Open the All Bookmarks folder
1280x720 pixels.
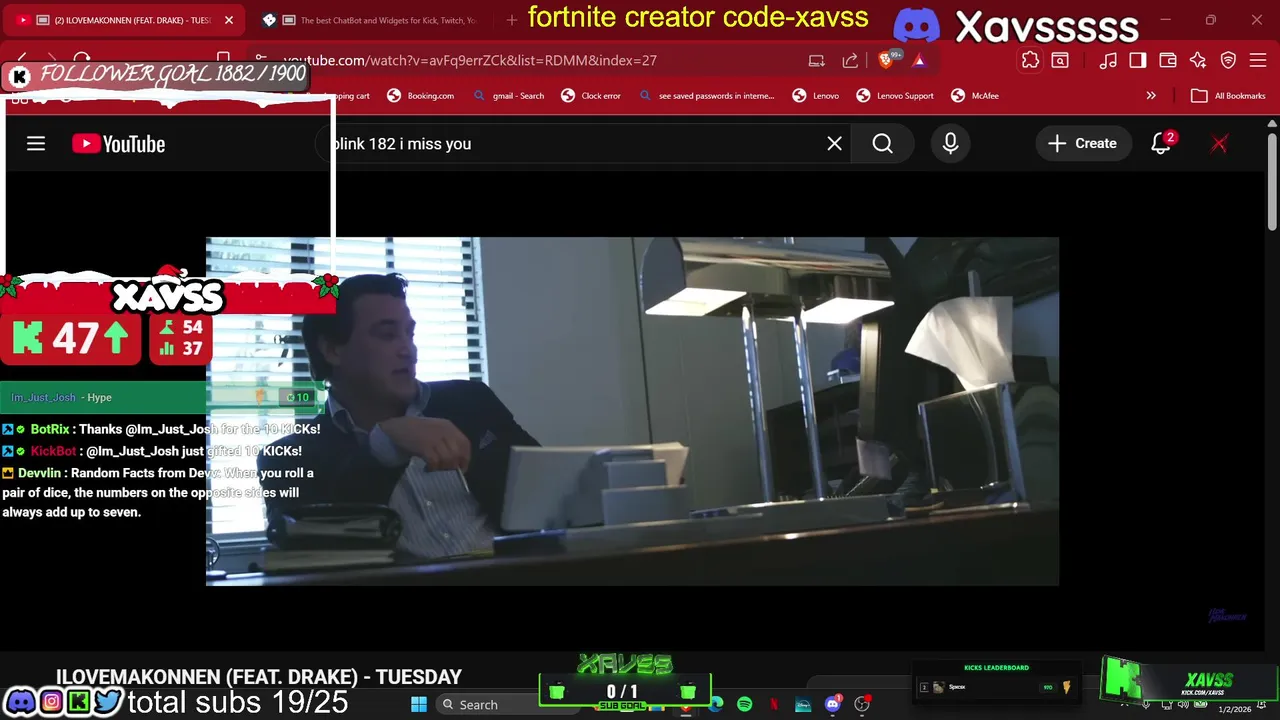[1229, 96]
